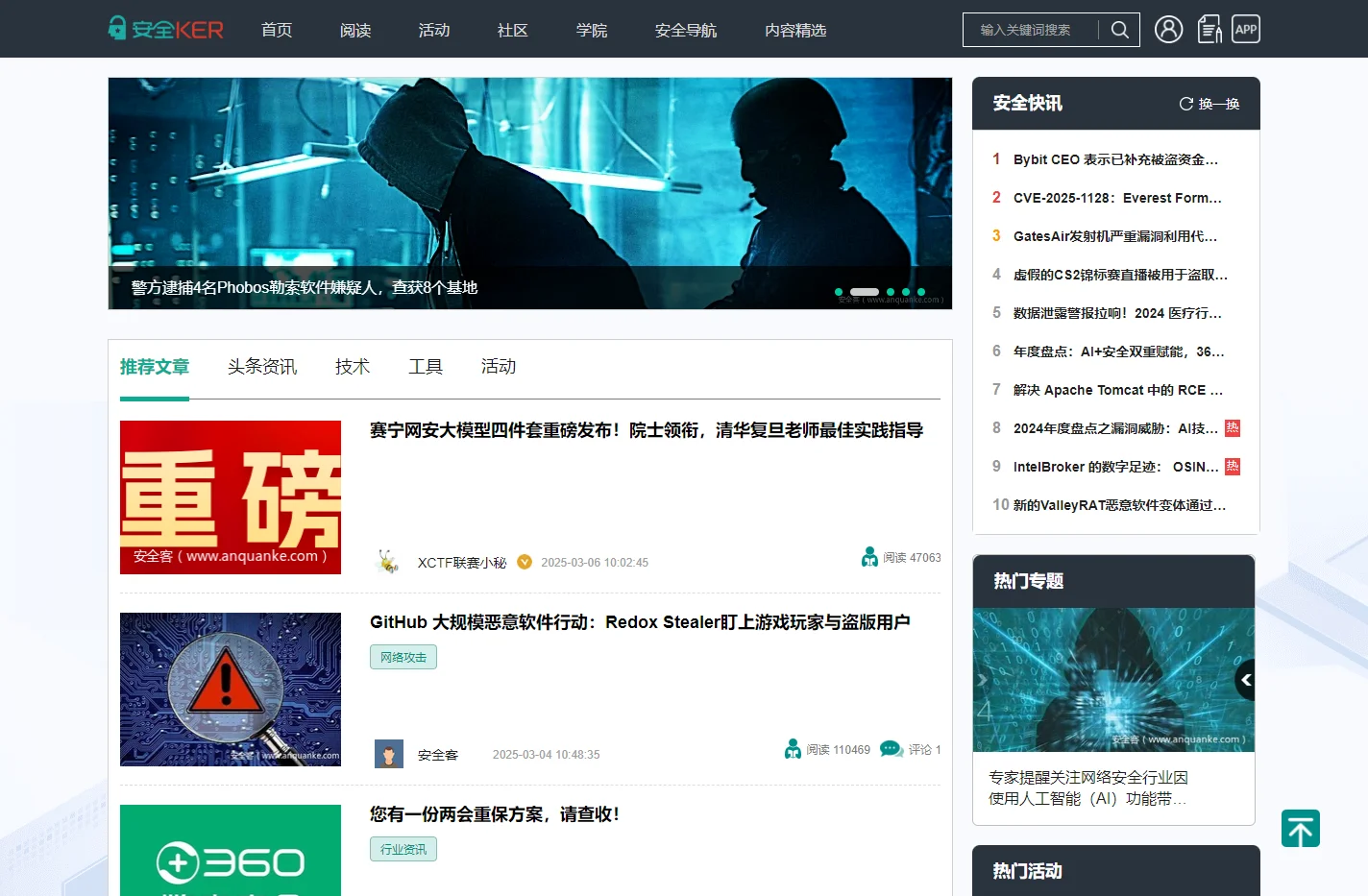Viewport: 1368px width, 896px height.
Task: Select the first banner carousel dot
Action: [x=839, y=292]
